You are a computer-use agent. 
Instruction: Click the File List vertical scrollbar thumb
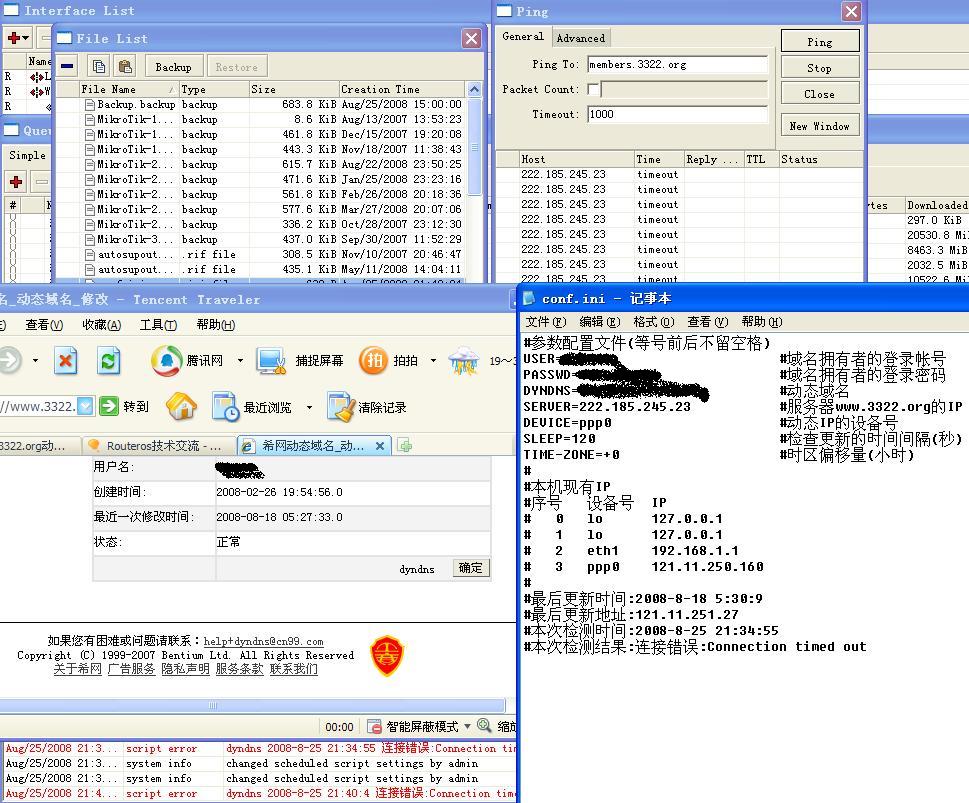(x=475, y=147)
